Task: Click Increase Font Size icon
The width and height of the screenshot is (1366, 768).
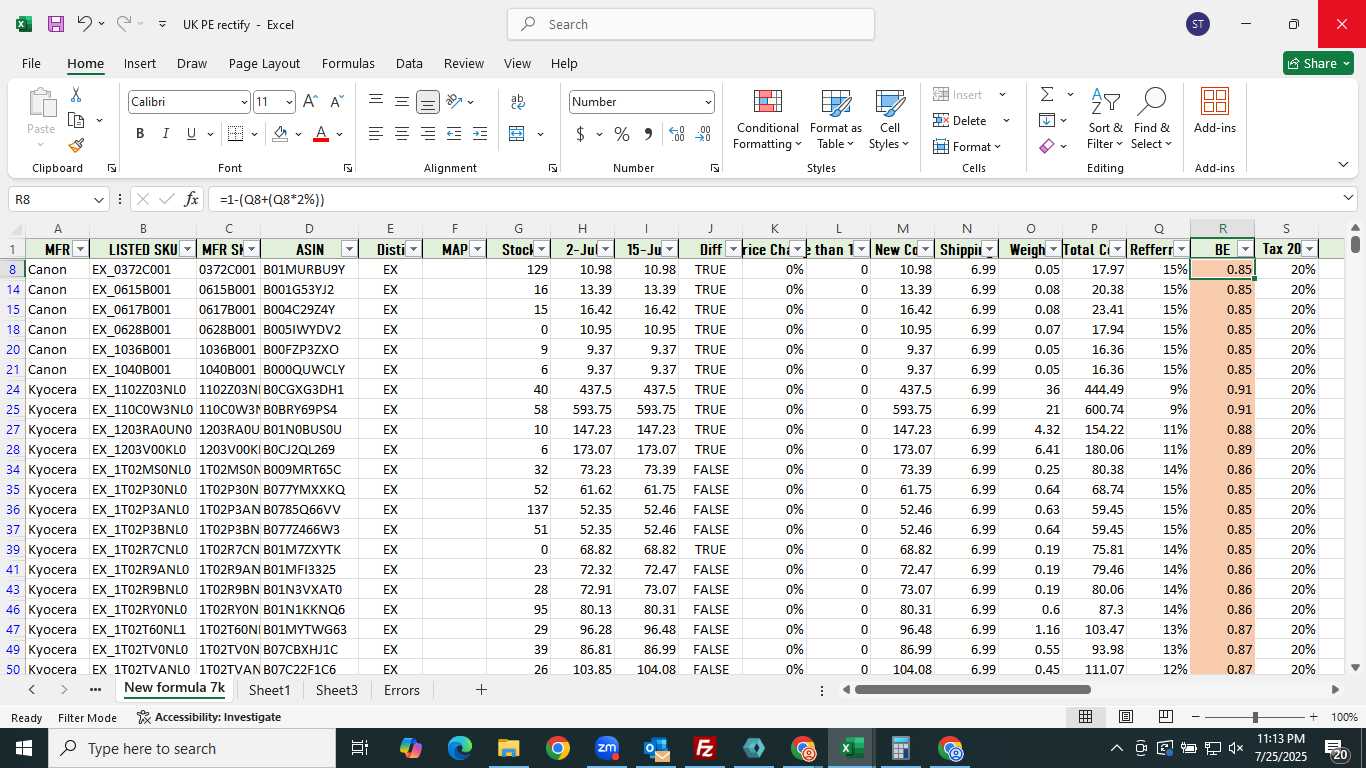Action: [310, 102]
